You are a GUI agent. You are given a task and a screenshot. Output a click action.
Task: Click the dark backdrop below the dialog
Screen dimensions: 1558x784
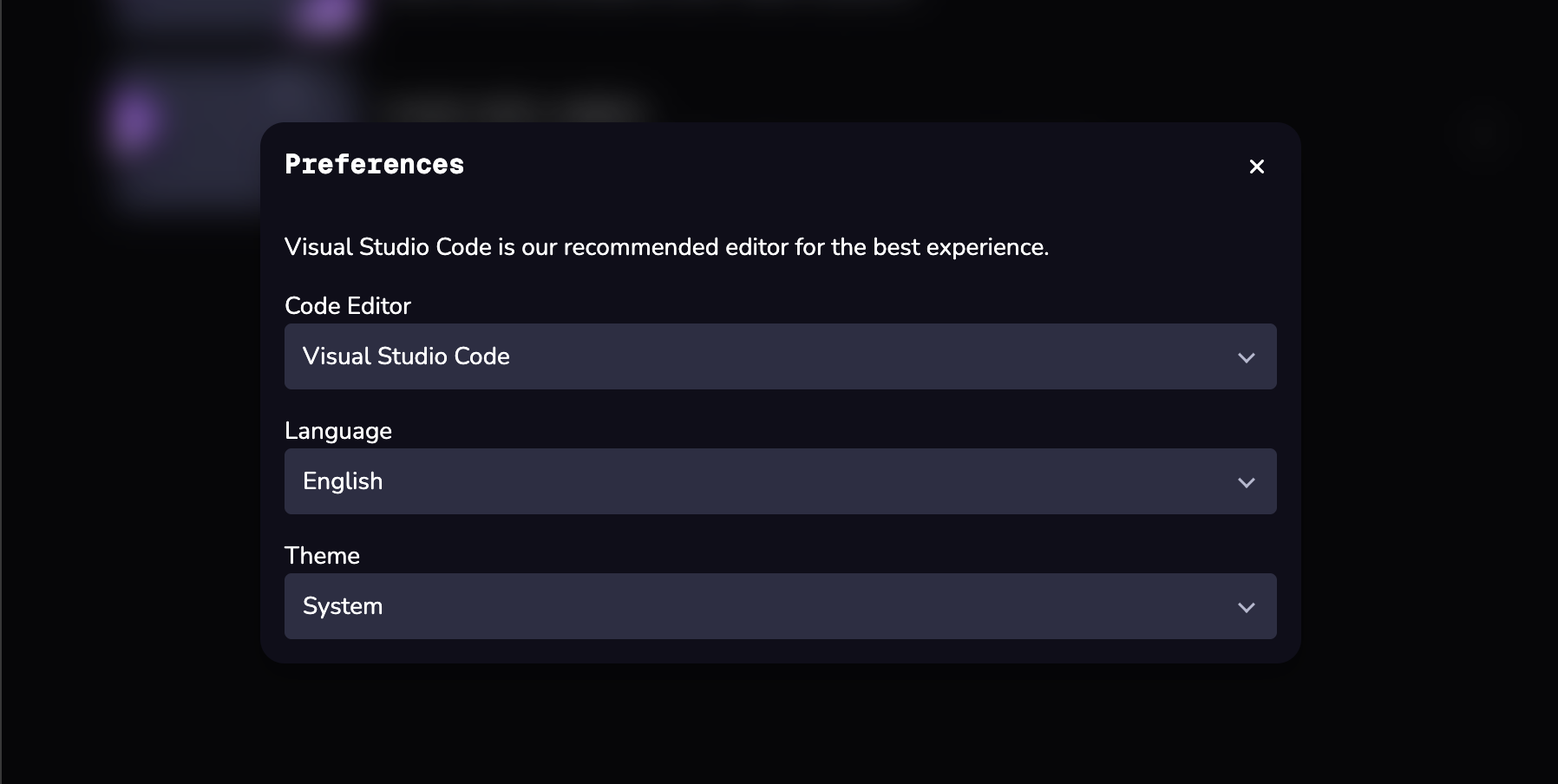coord(779,728)
